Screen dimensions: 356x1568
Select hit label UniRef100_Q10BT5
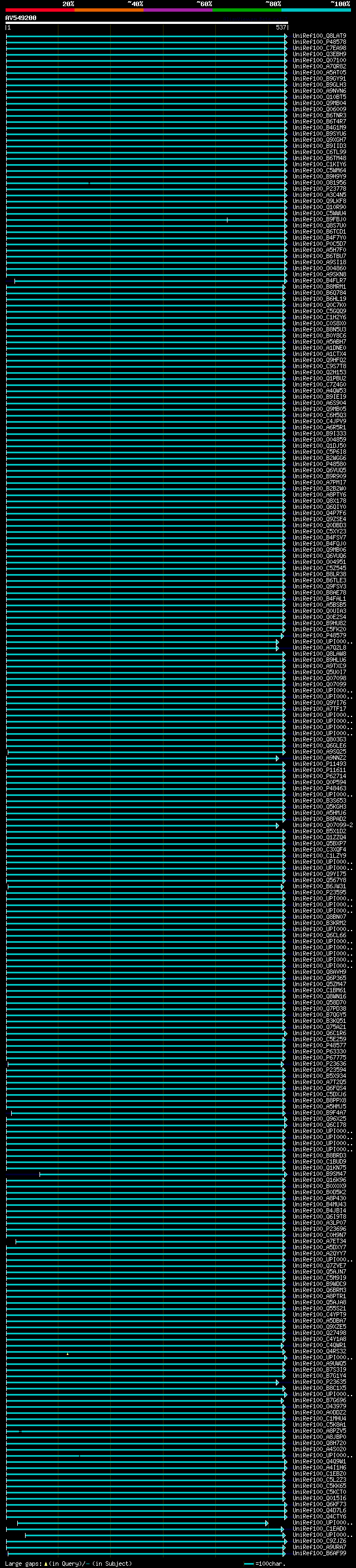click(x=319, y=97)
